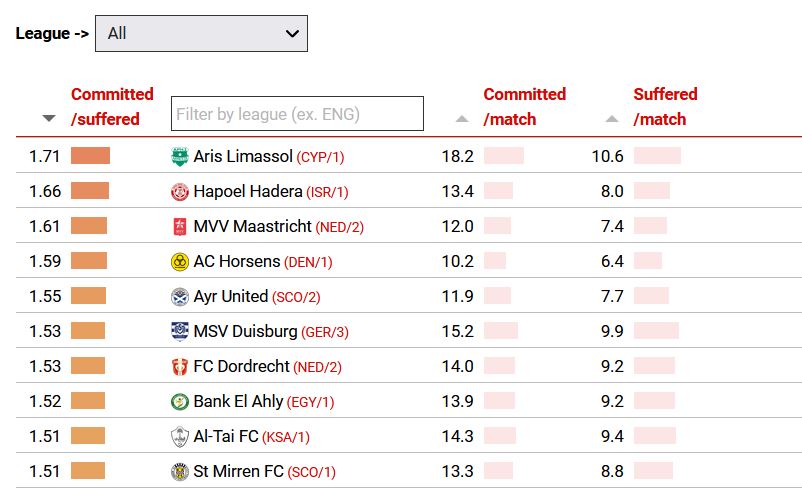Click the MSV Duisburg club crest
Viewport: 802px width, 491px height.
point(180,331)
